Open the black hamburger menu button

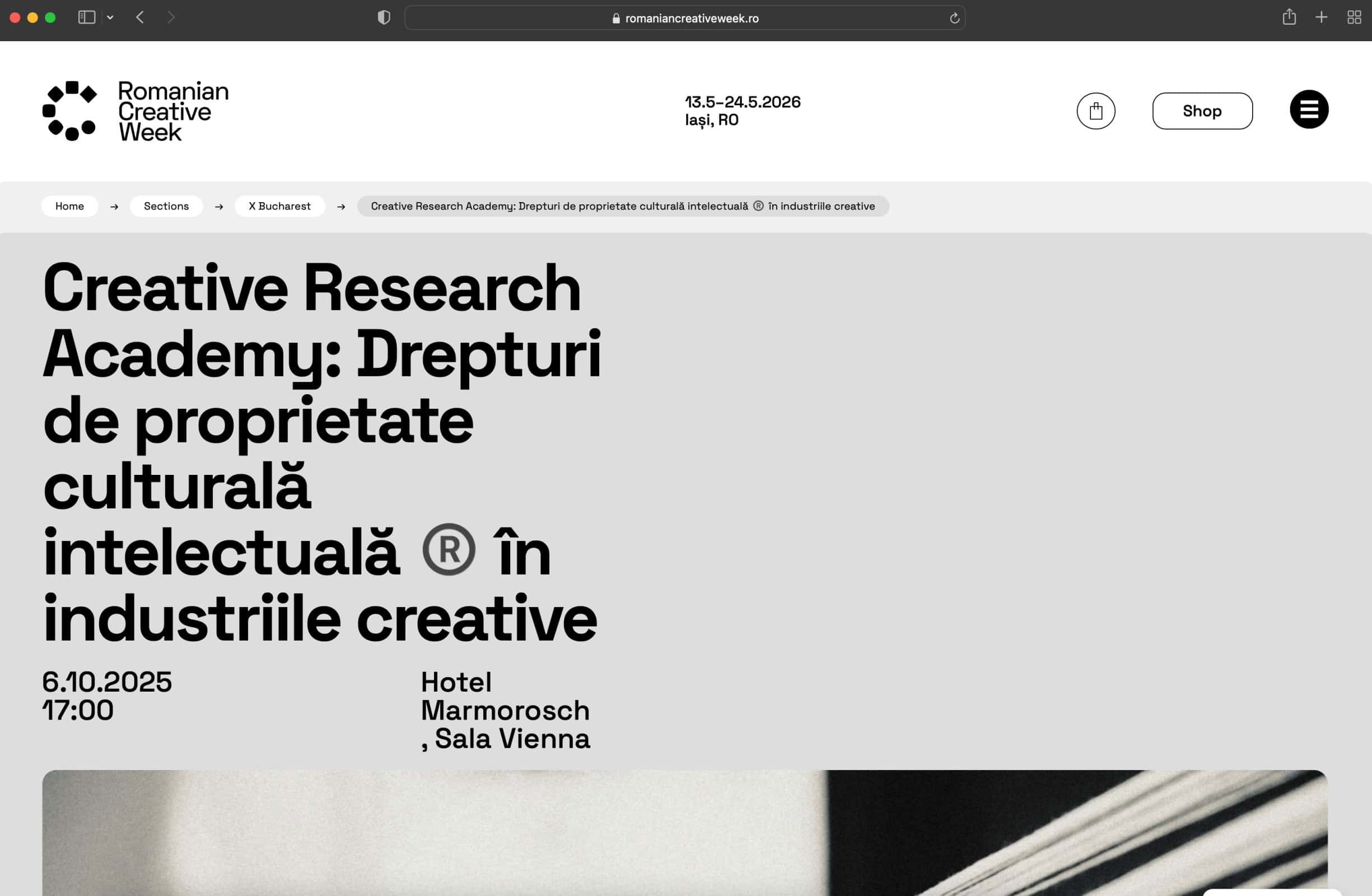(1309, 110)
